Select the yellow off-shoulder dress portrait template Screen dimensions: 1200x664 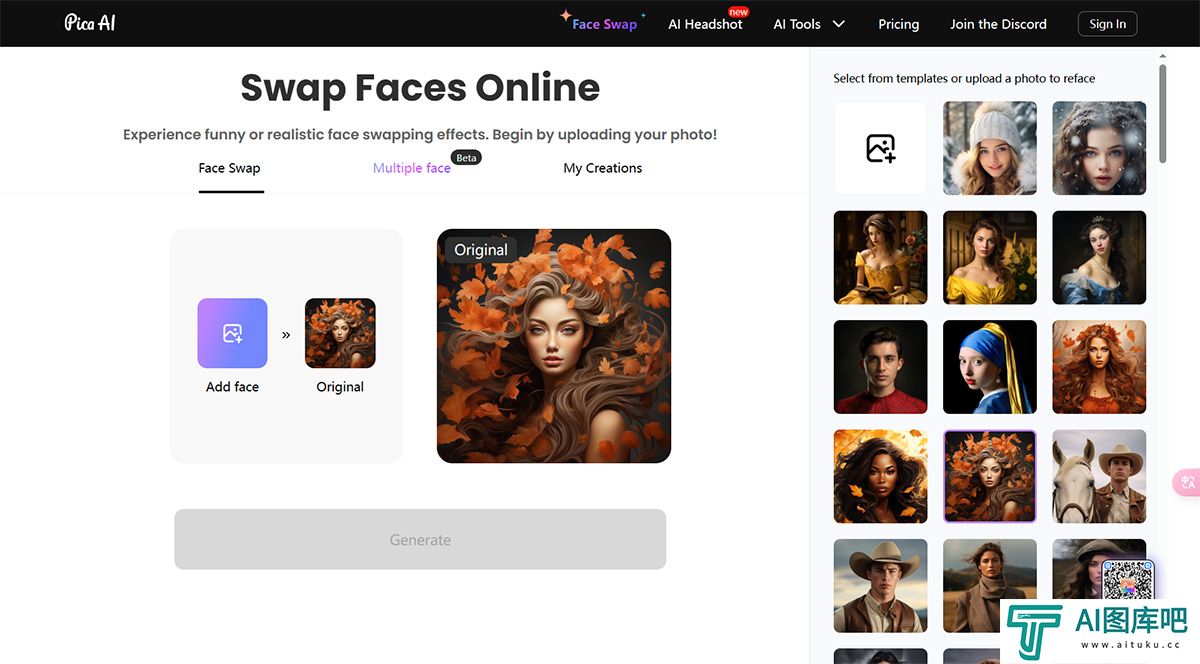[x=990, y=257]
